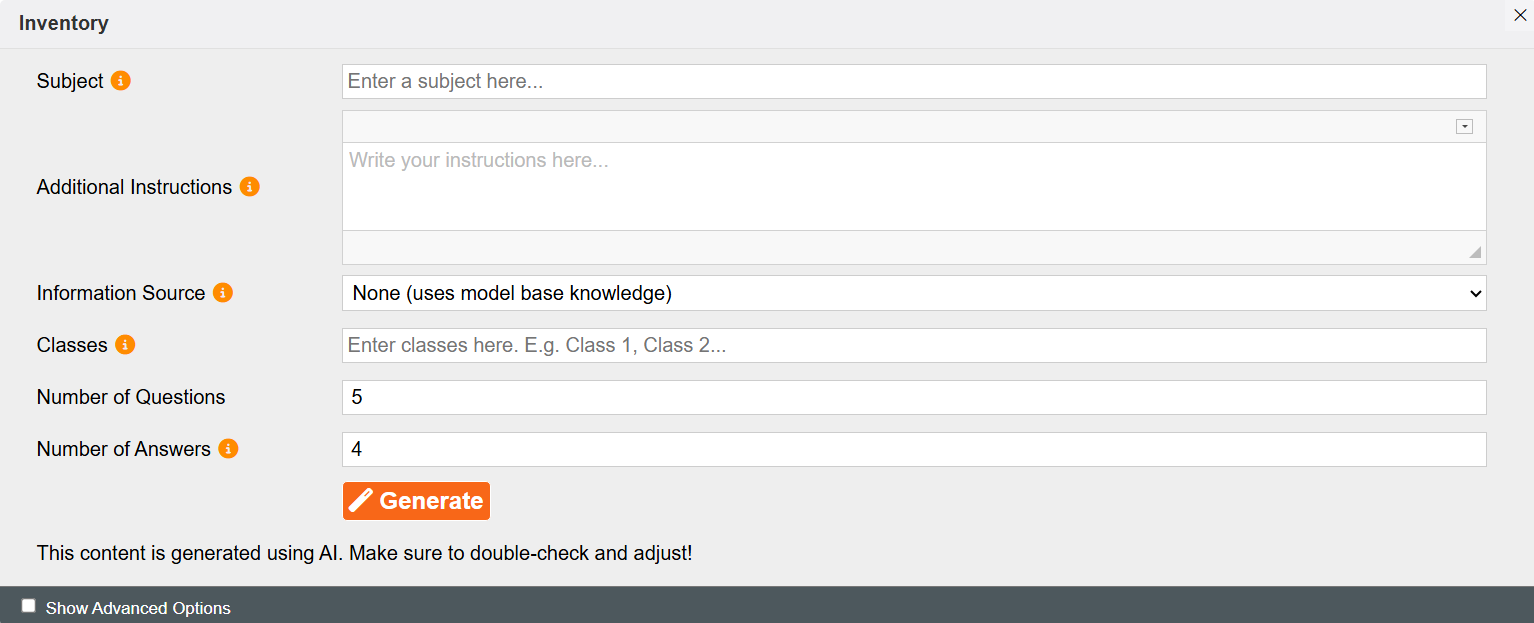The width and height of the screenshot is (1534, 623).
Task: Enable Show Advanced Options checkbox
Action: (29, 606)
